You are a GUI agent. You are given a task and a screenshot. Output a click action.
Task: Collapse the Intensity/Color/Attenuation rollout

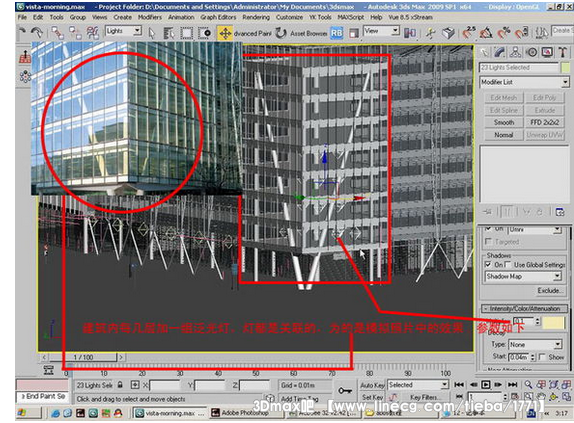(524, 308)
